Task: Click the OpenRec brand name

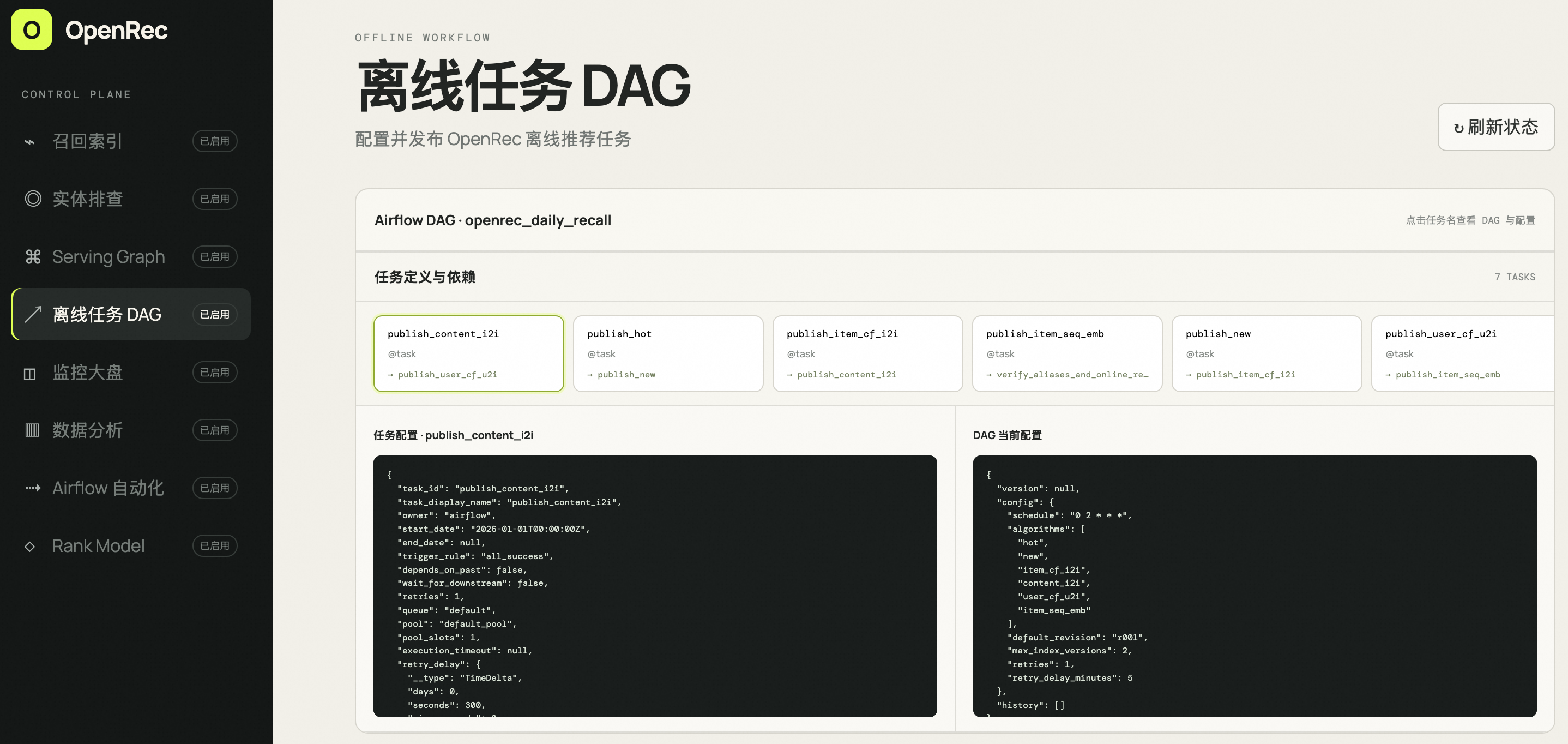Action: (116, 30)
